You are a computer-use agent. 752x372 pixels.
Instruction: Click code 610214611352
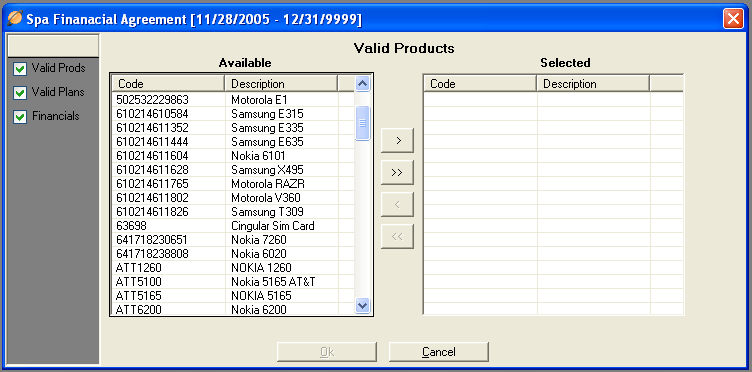coord(152,128)
